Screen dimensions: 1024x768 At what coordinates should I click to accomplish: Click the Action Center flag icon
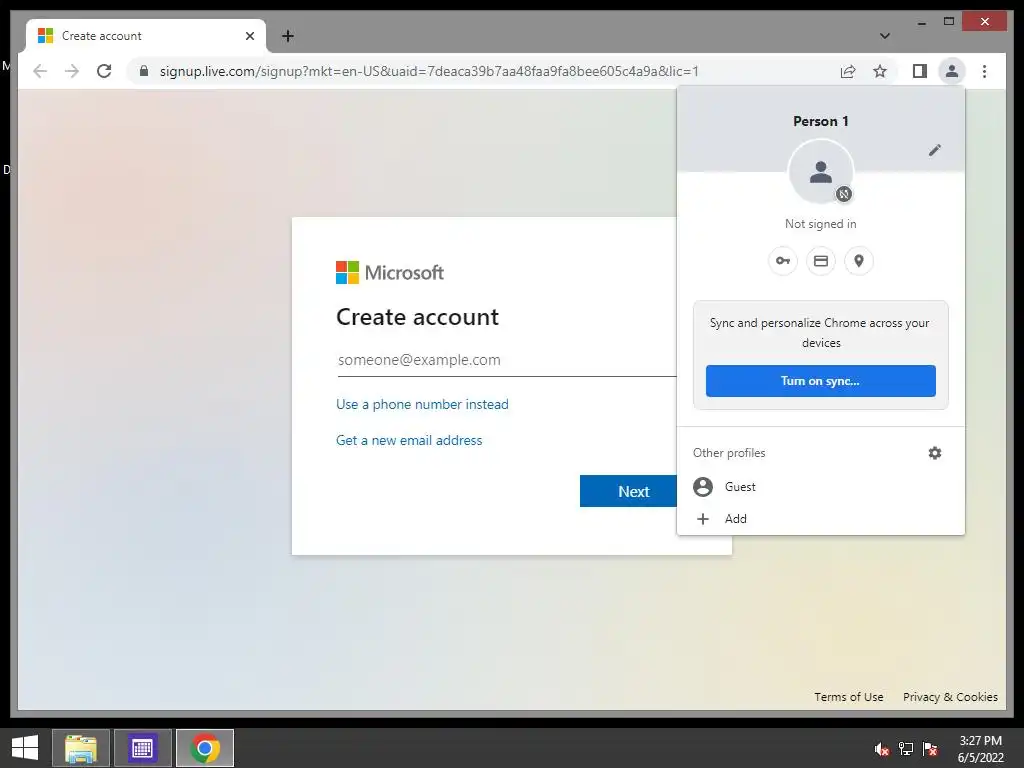tap(930, 749)
